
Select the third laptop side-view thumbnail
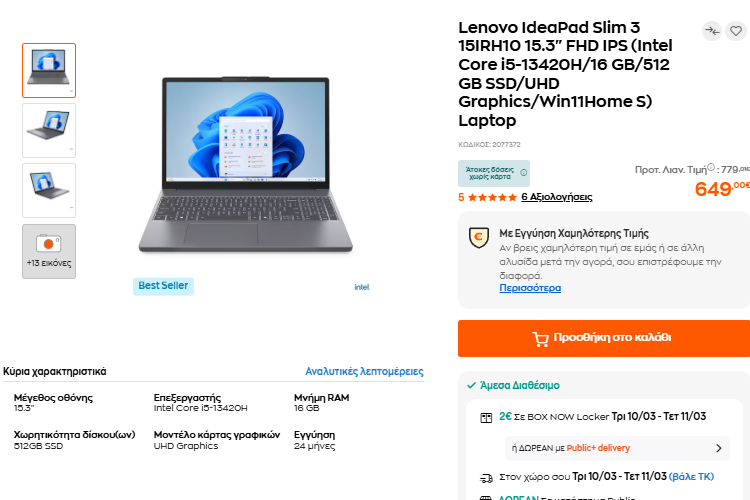coord(49,190)
